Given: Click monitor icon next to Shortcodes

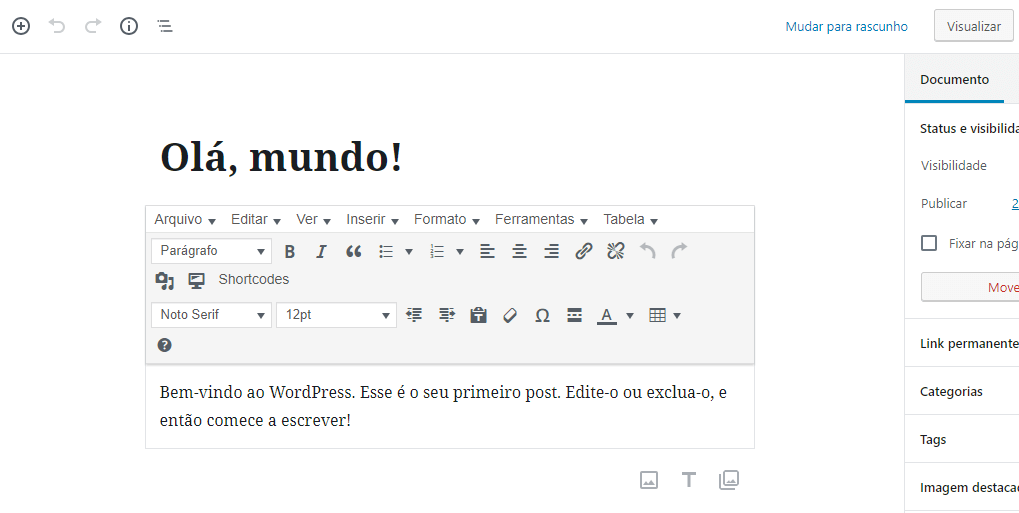Looking at the screenshot, I should click(196, 280).
